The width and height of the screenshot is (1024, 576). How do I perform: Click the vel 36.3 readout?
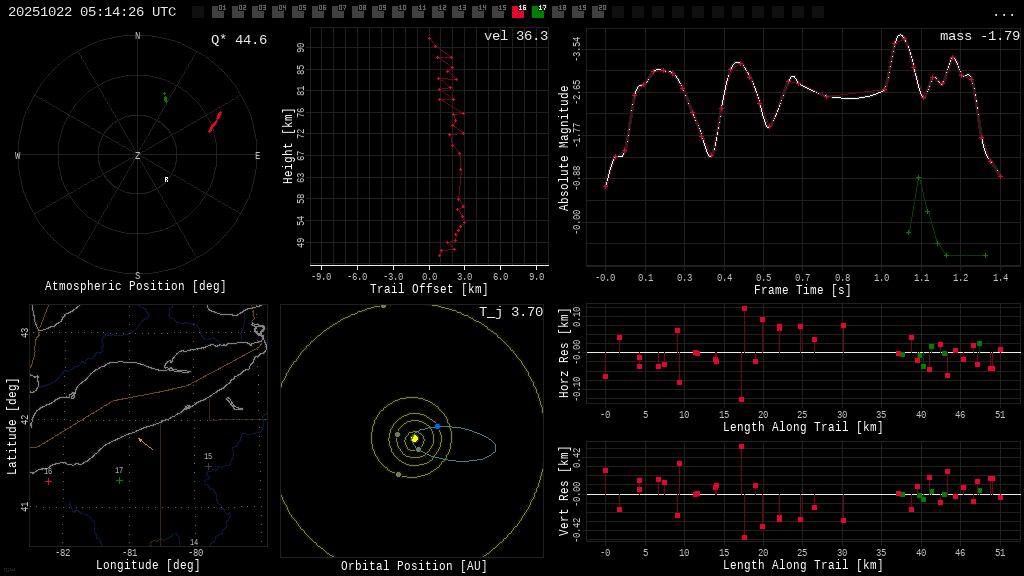(x=516, y=36)
